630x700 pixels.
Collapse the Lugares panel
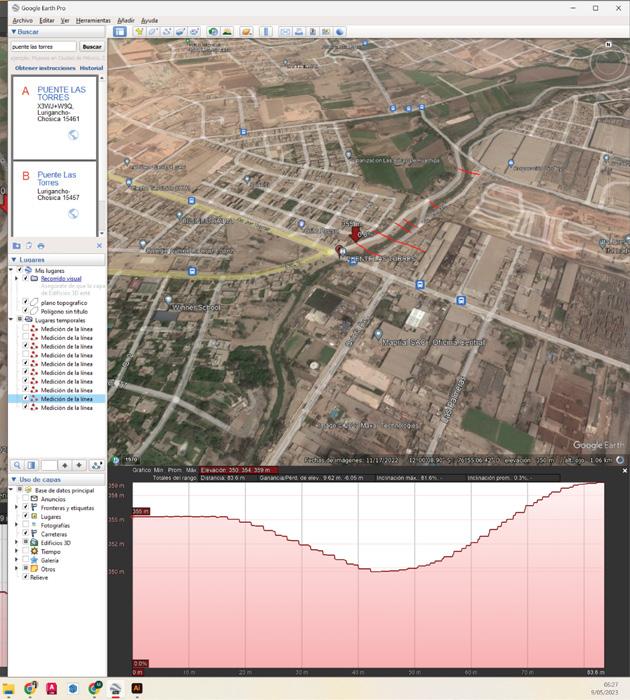[x=14, y=259]
